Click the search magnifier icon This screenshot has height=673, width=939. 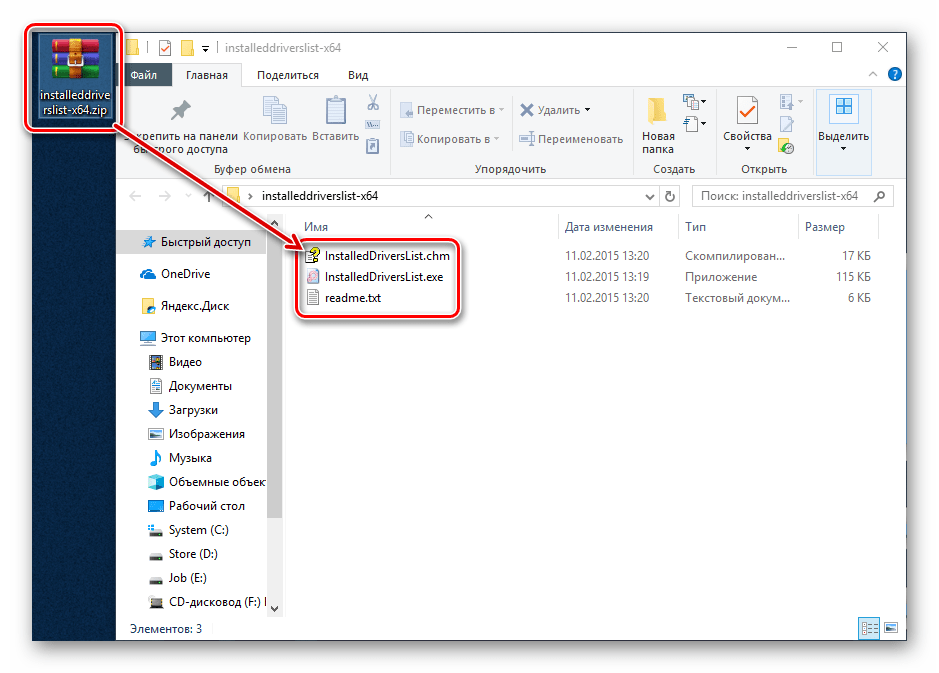click(880, 196)
